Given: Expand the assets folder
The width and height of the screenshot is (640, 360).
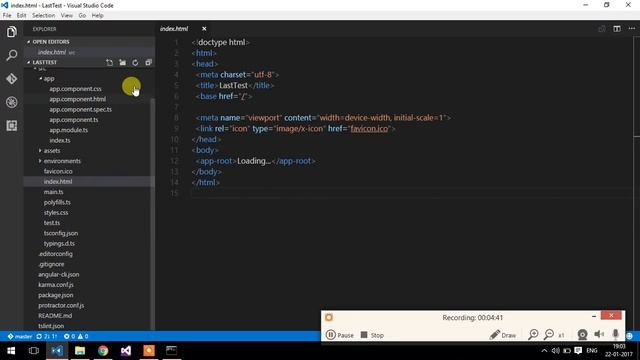Looking at the screenshot, I should pos(51,151).
